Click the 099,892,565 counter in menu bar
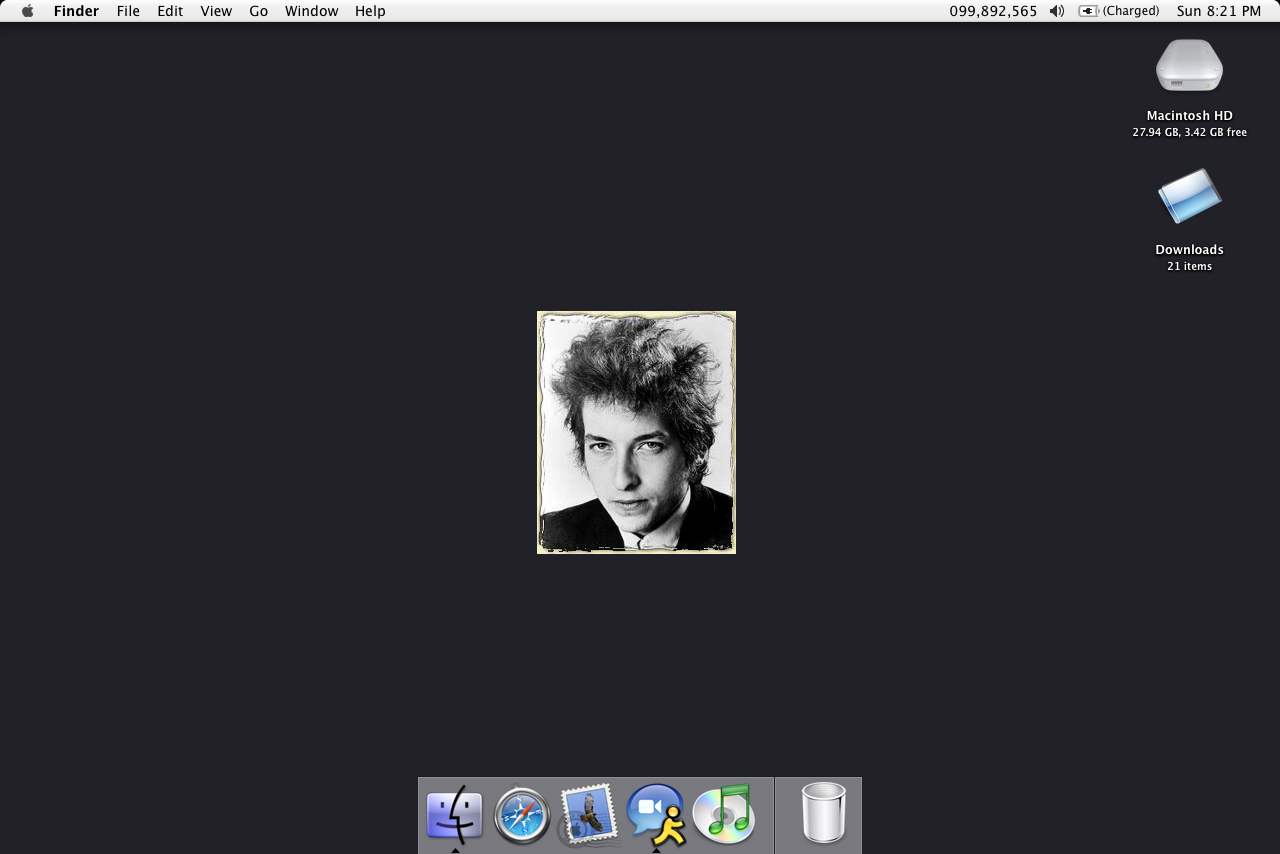The image size is (1280, 854). coord(993,11)
